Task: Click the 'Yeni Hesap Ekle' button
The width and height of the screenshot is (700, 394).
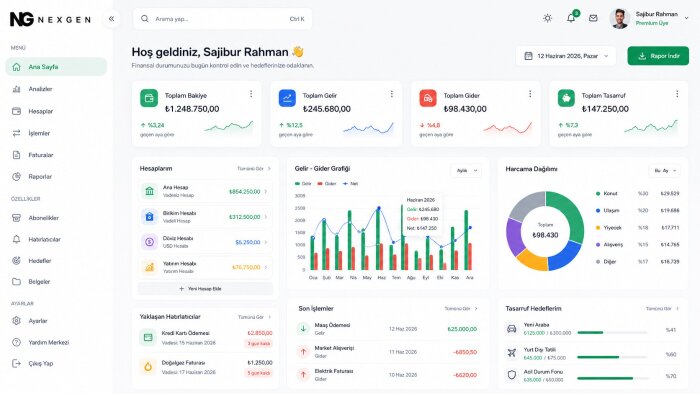Action: coord(205,289)
